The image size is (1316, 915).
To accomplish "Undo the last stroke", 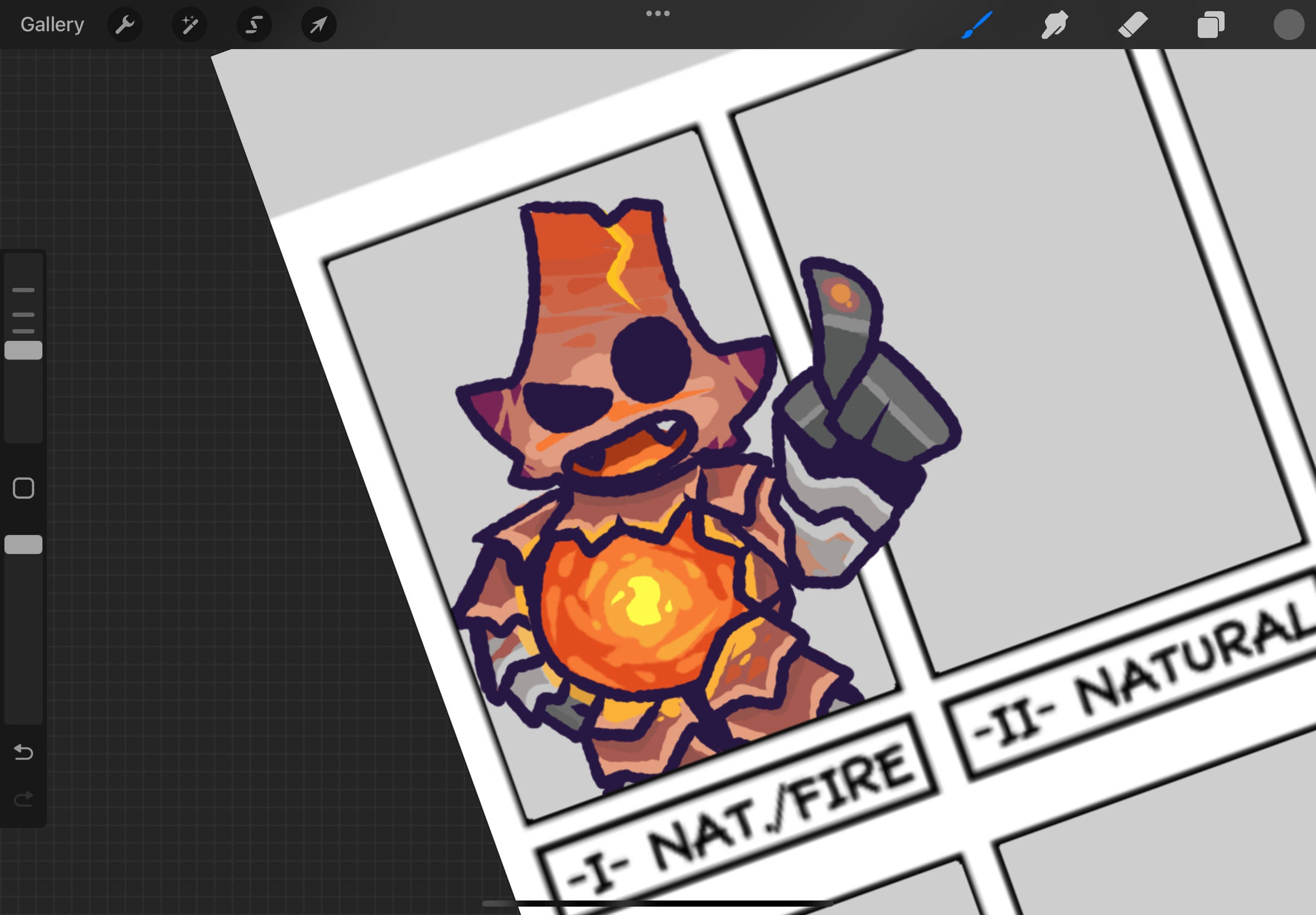I will pyautogui.click(x=23, y=752).
